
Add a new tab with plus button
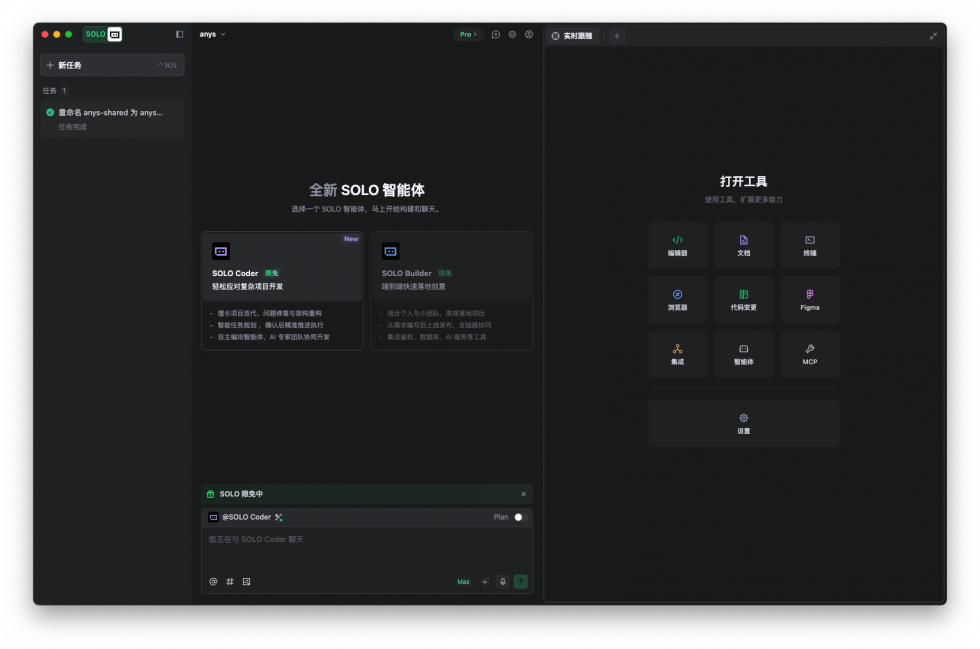(617, 36)
